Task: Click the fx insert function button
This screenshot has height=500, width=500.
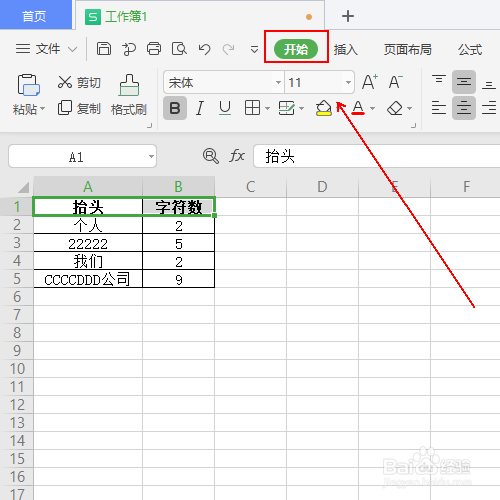Action: click(x=237, y=156)
